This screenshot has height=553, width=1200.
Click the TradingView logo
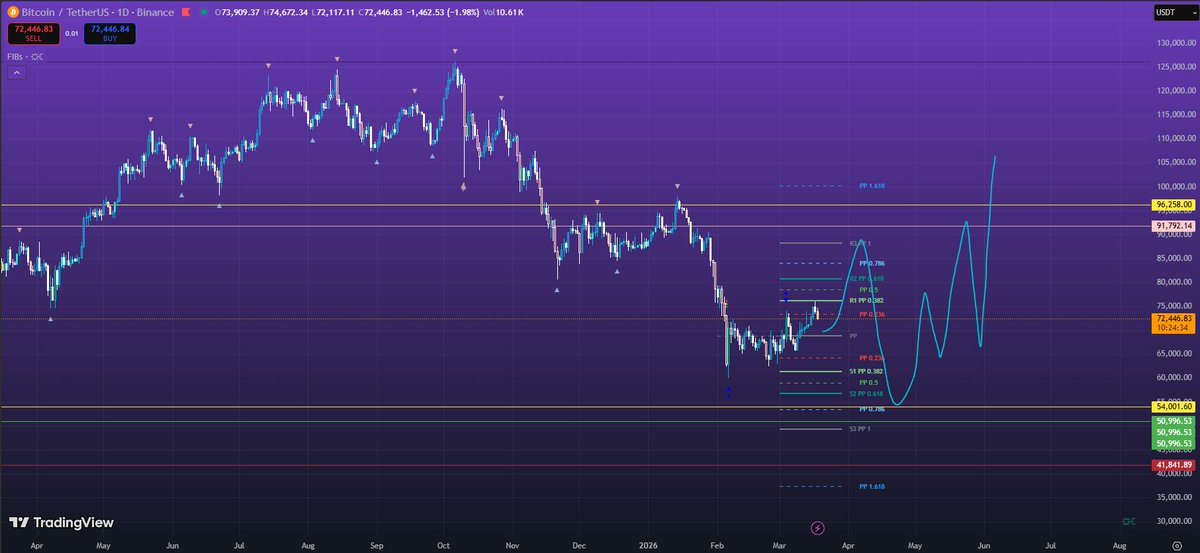click(x=61, y=522)
